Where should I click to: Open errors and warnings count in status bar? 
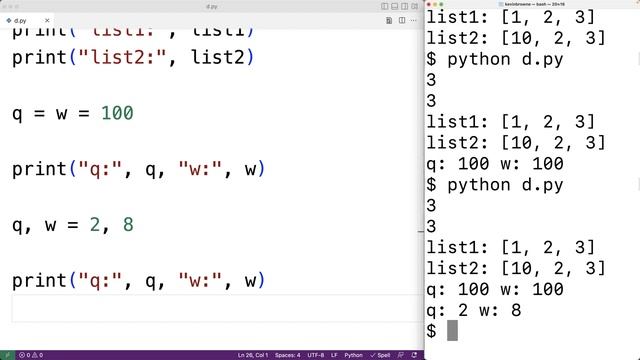[31, 355]
